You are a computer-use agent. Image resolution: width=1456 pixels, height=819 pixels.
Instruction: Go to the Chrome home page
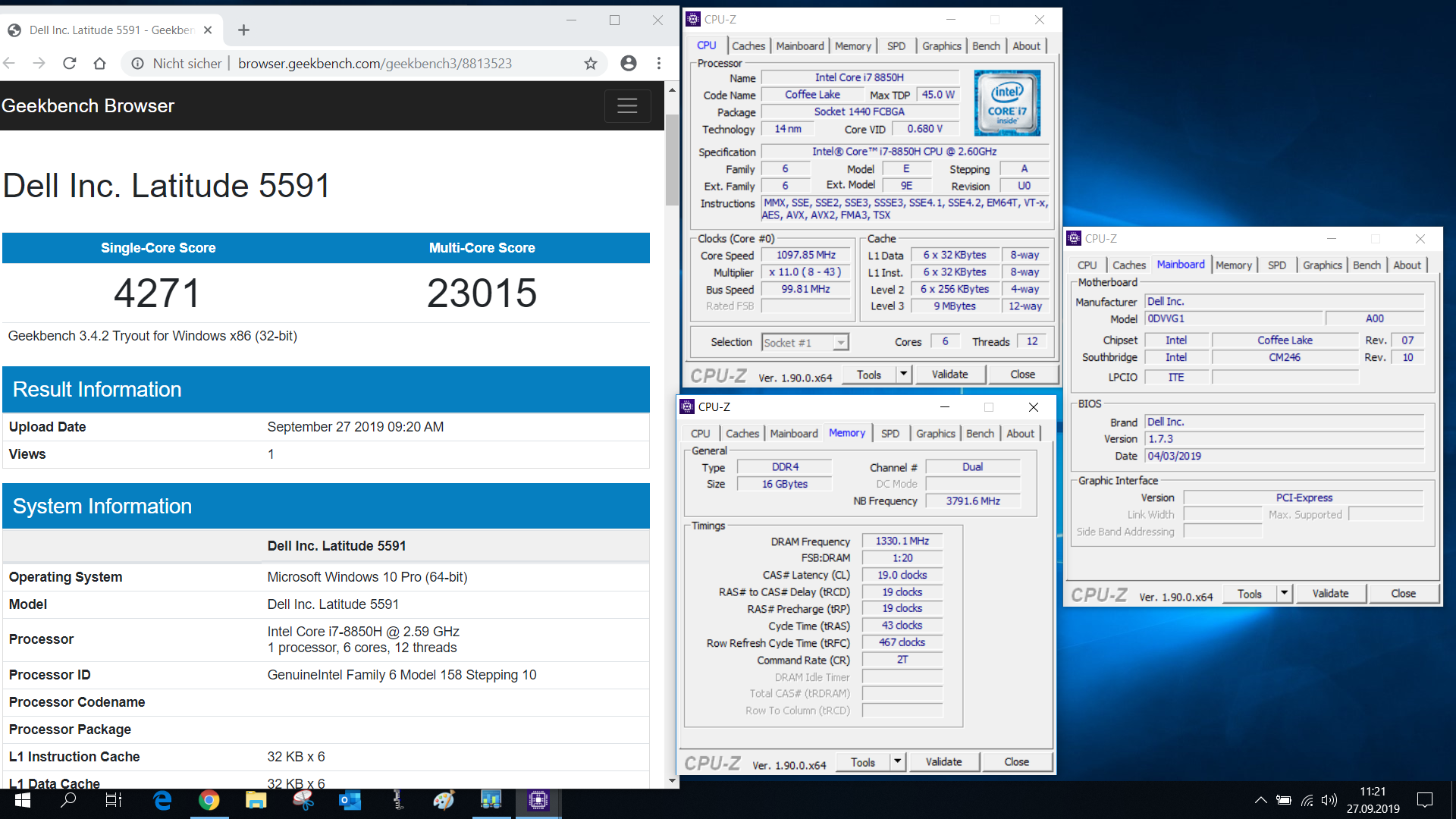[99, 64]
